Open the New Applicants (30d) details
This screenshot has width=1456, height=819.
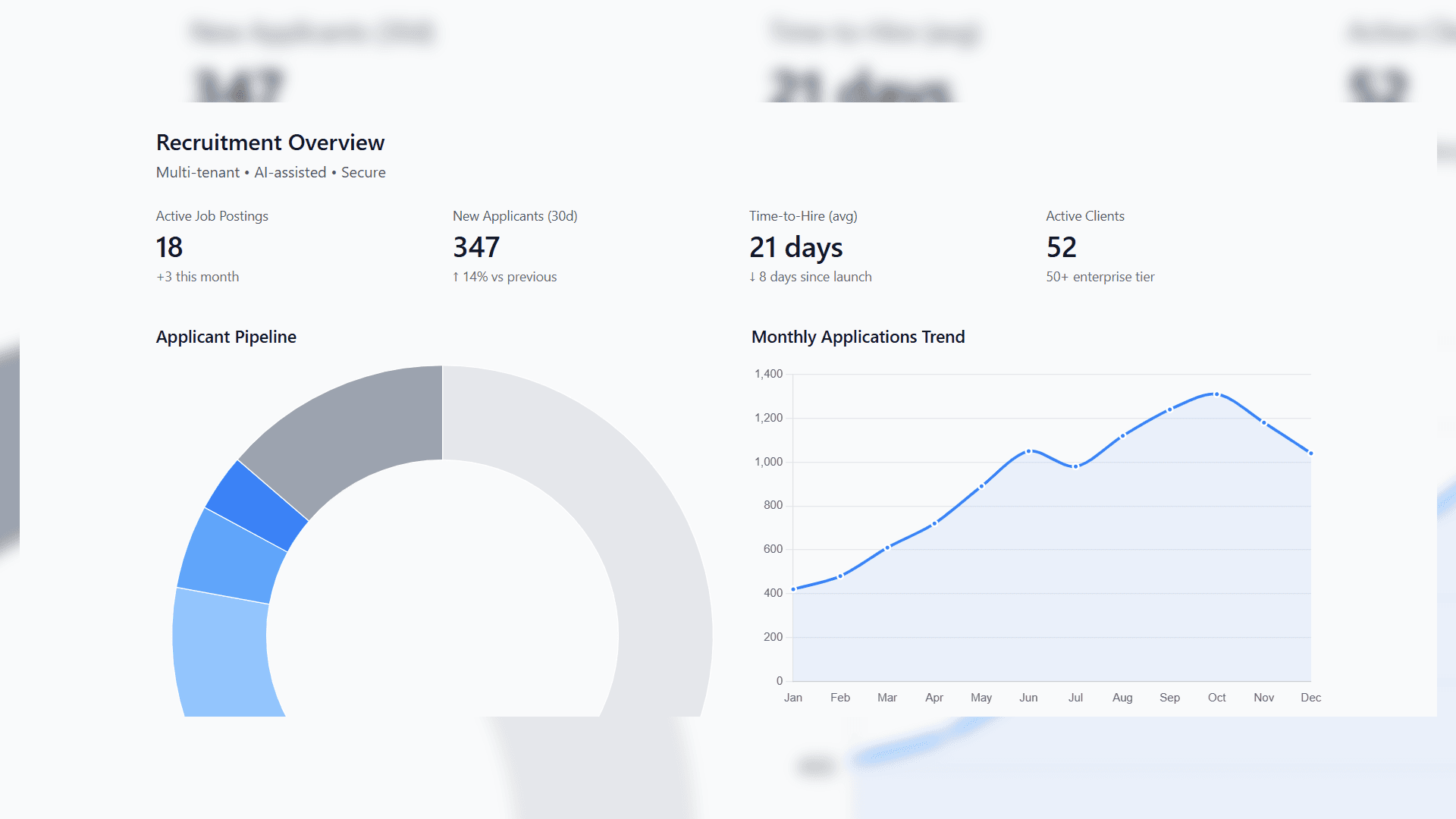pyautogui.click(x=514, y=246)
